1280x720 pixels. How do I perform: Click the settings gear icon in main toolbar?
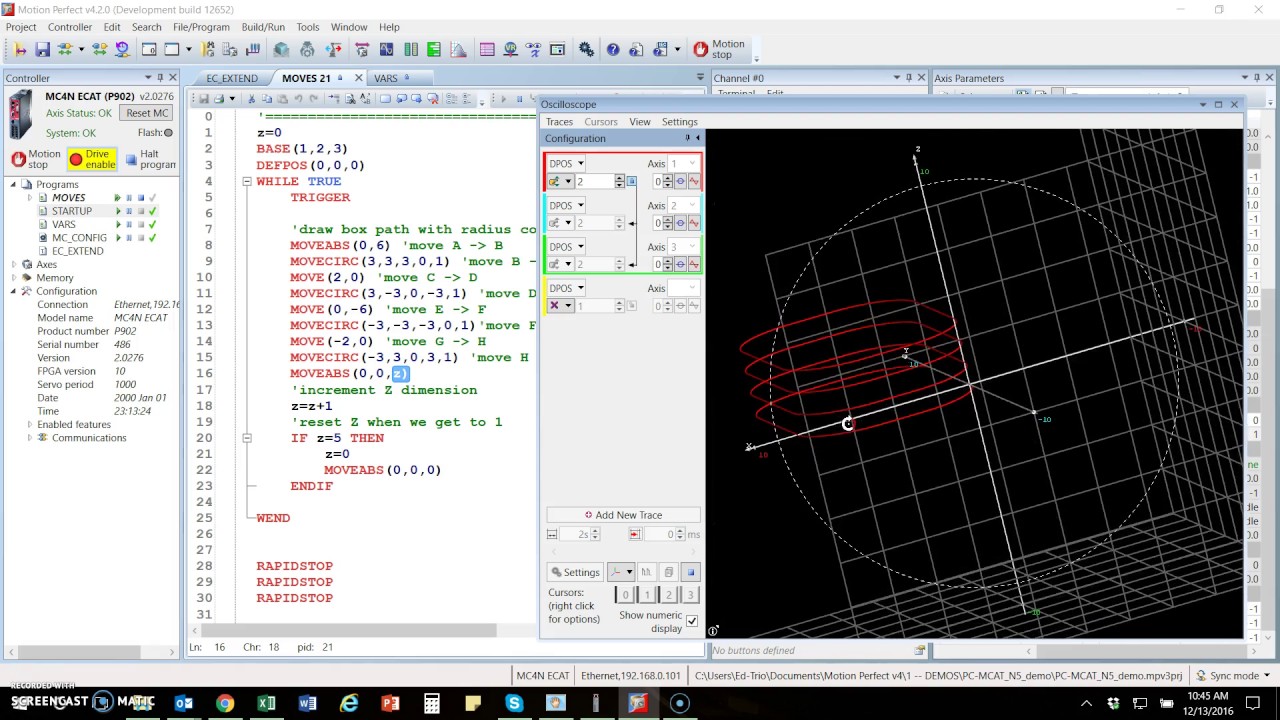tap(586, 49)
